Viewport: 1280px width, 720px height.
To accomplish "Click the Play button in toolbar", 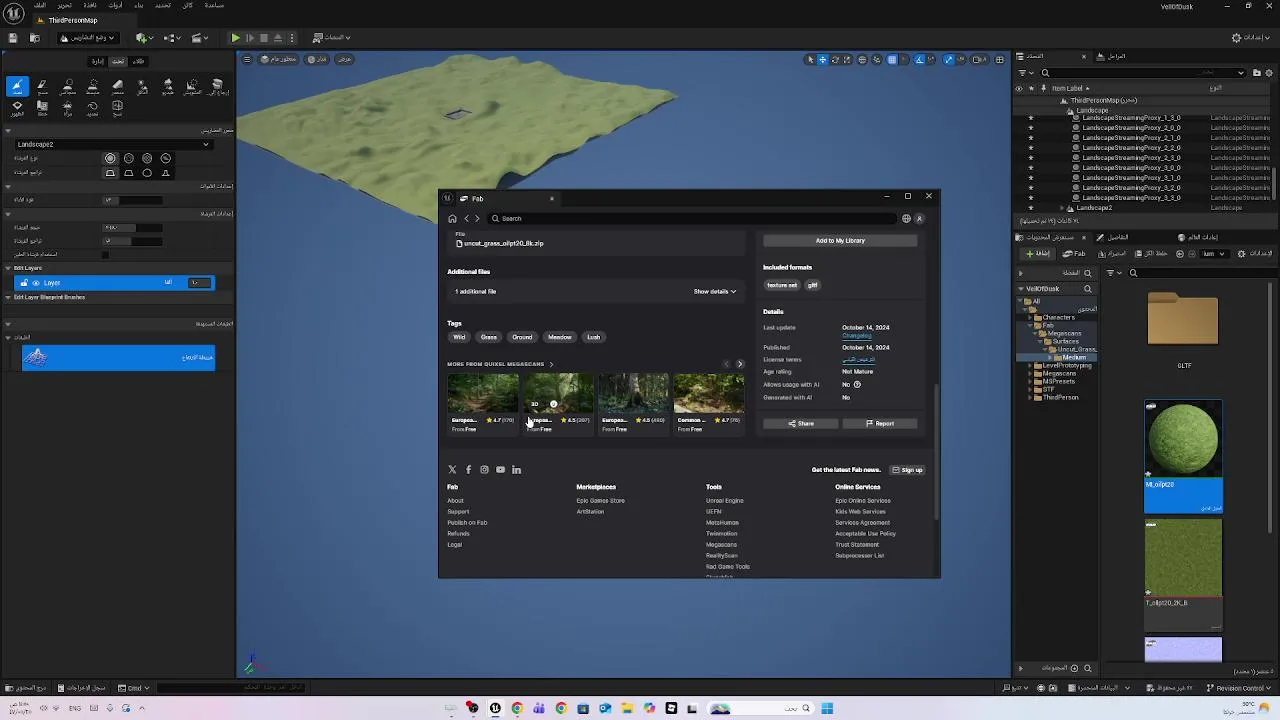I will (235, 38).
